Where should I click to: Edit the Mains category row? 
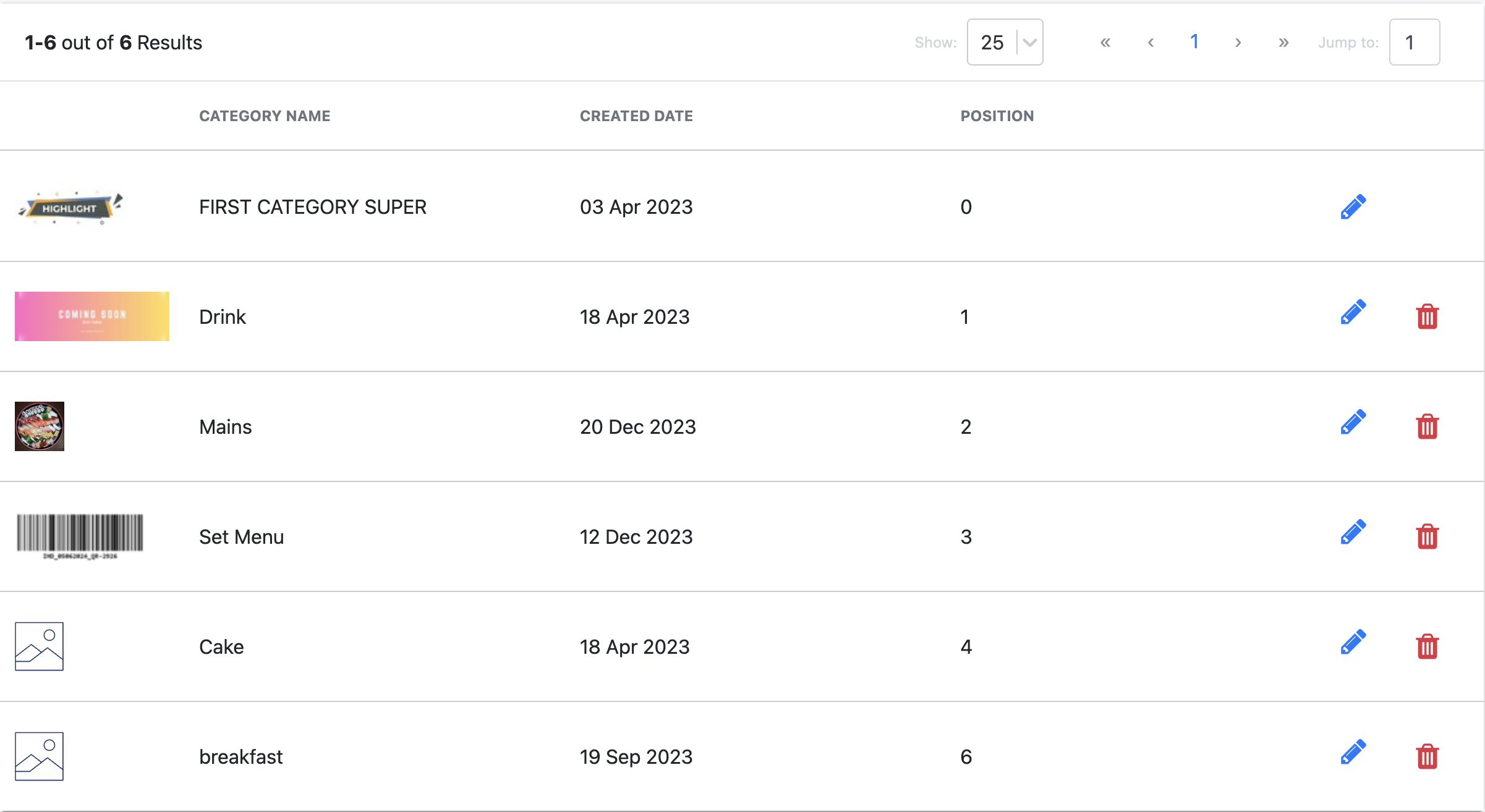click(1353, 422)
